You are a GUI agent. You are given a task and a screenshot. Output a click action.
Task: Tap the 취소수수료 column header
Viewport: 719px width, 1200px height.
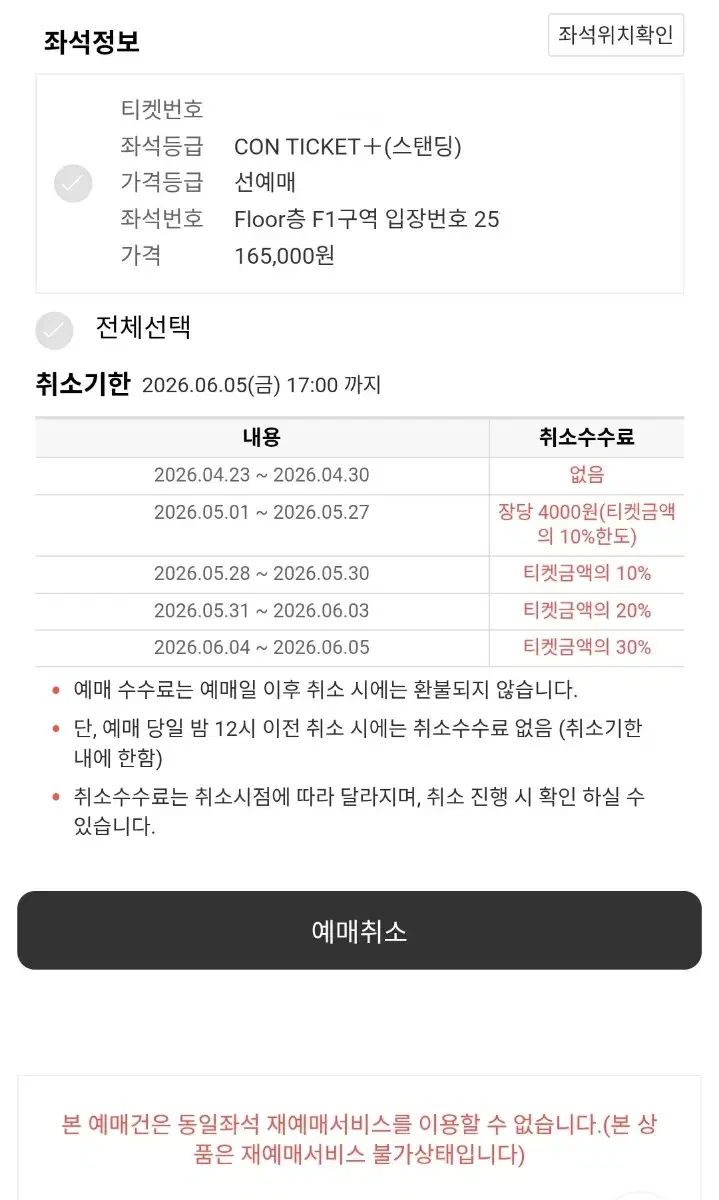(587, 438)
